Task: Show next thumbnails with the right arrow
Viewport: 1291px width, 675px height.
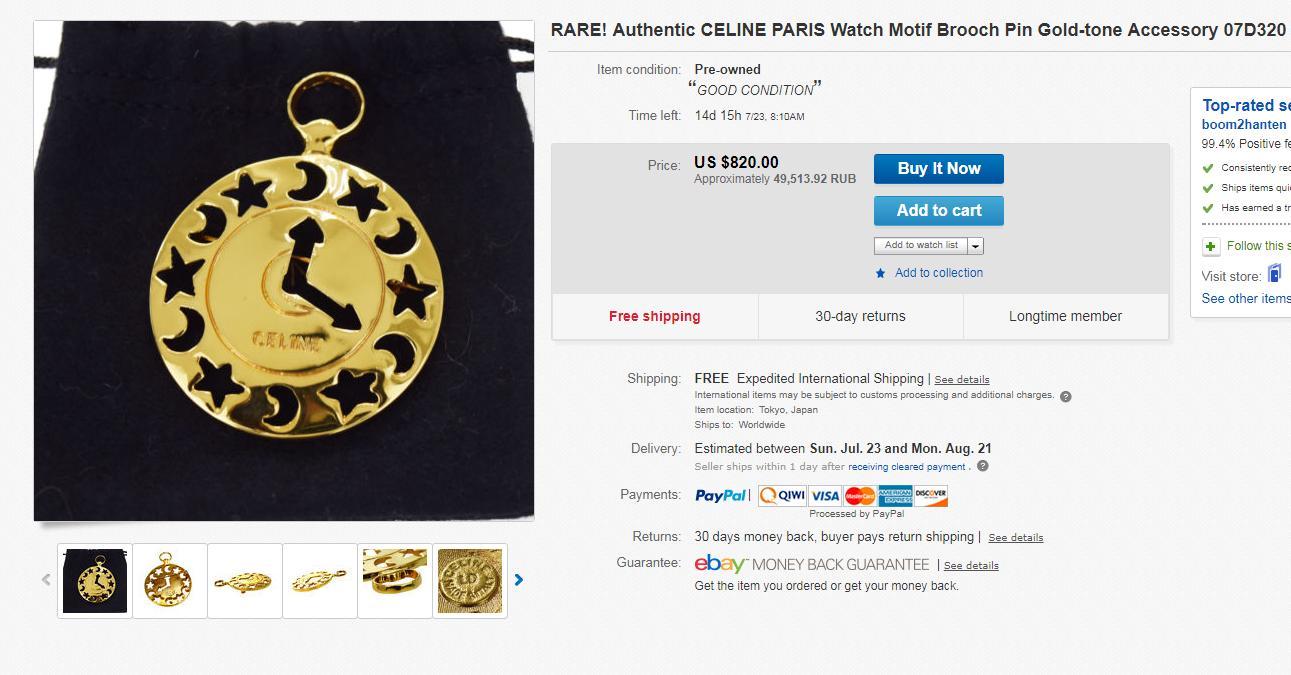Action: click(518, 579)
